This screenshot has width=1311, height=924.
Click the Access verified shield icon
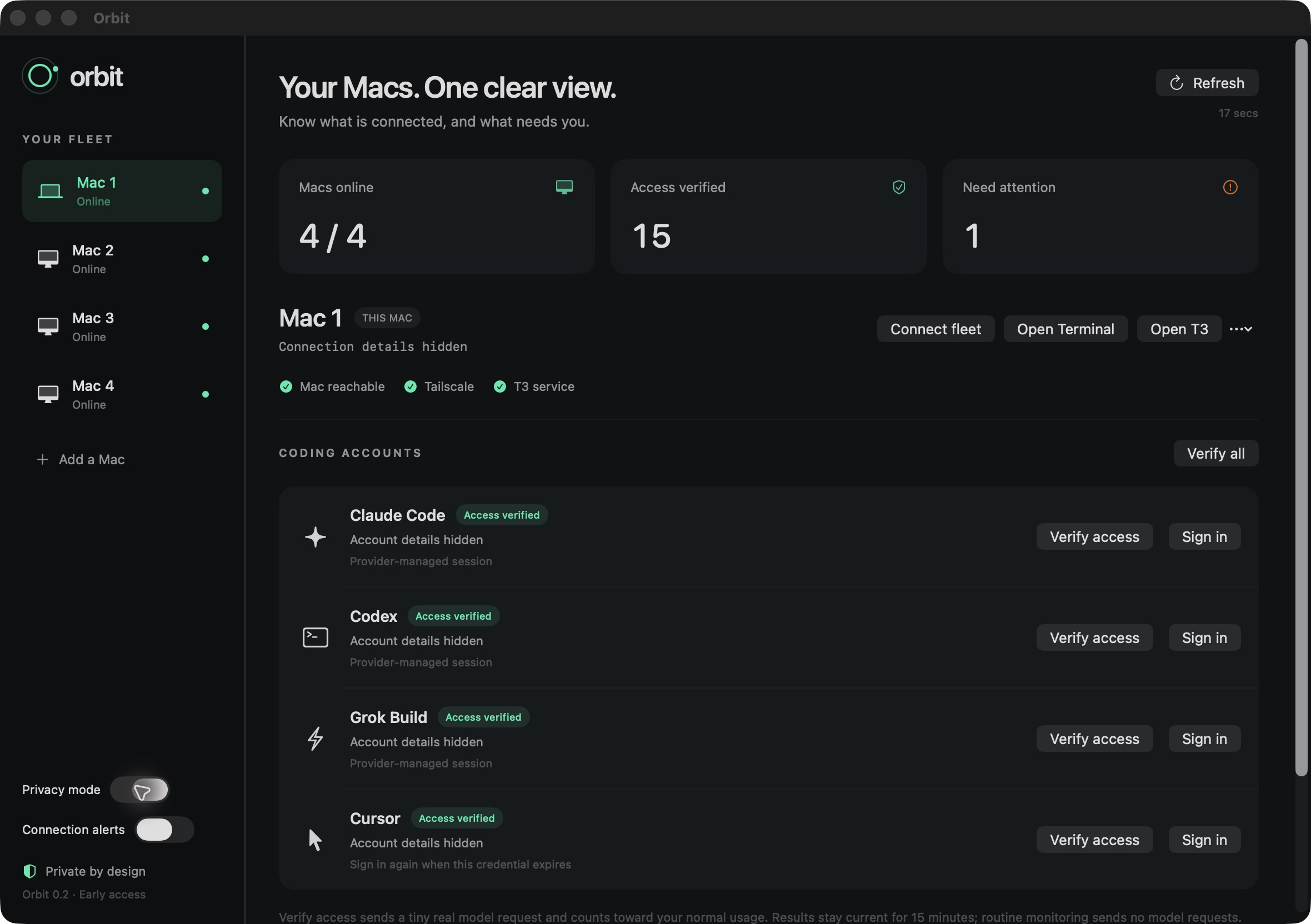click(x=899, y=187)
